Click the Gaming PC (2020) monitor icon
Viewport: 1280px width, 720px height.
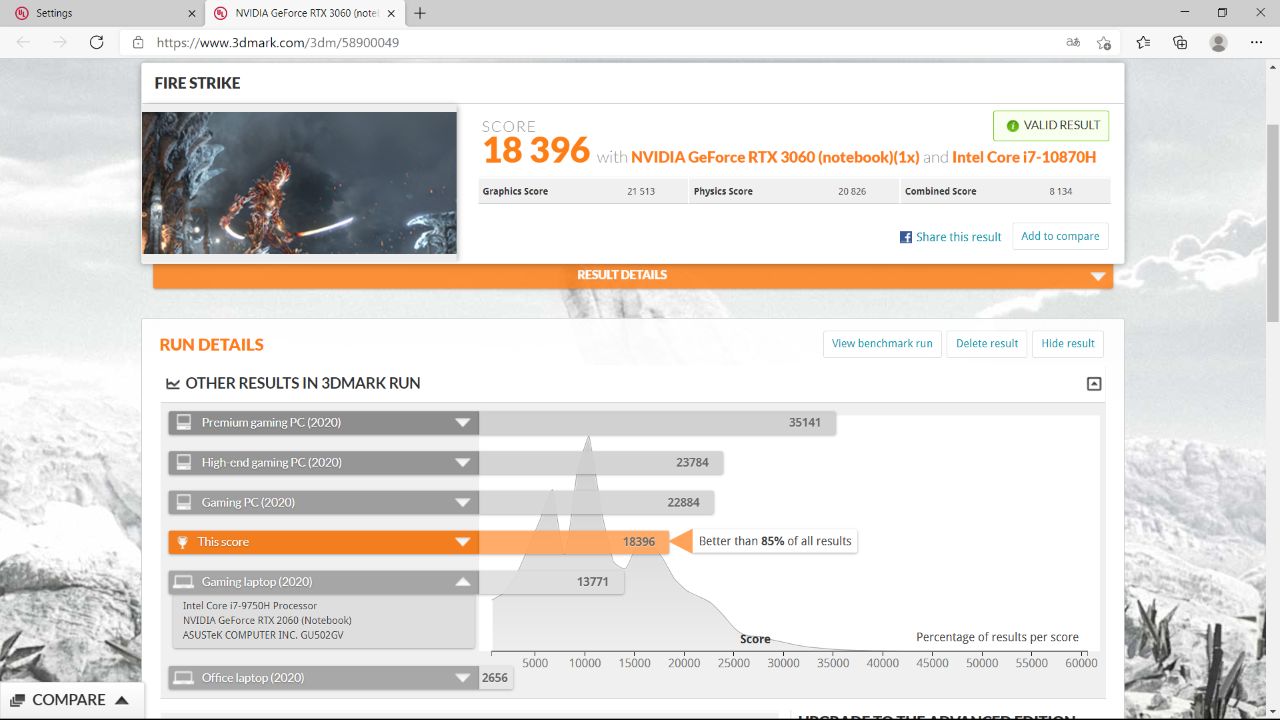[183, 502]
